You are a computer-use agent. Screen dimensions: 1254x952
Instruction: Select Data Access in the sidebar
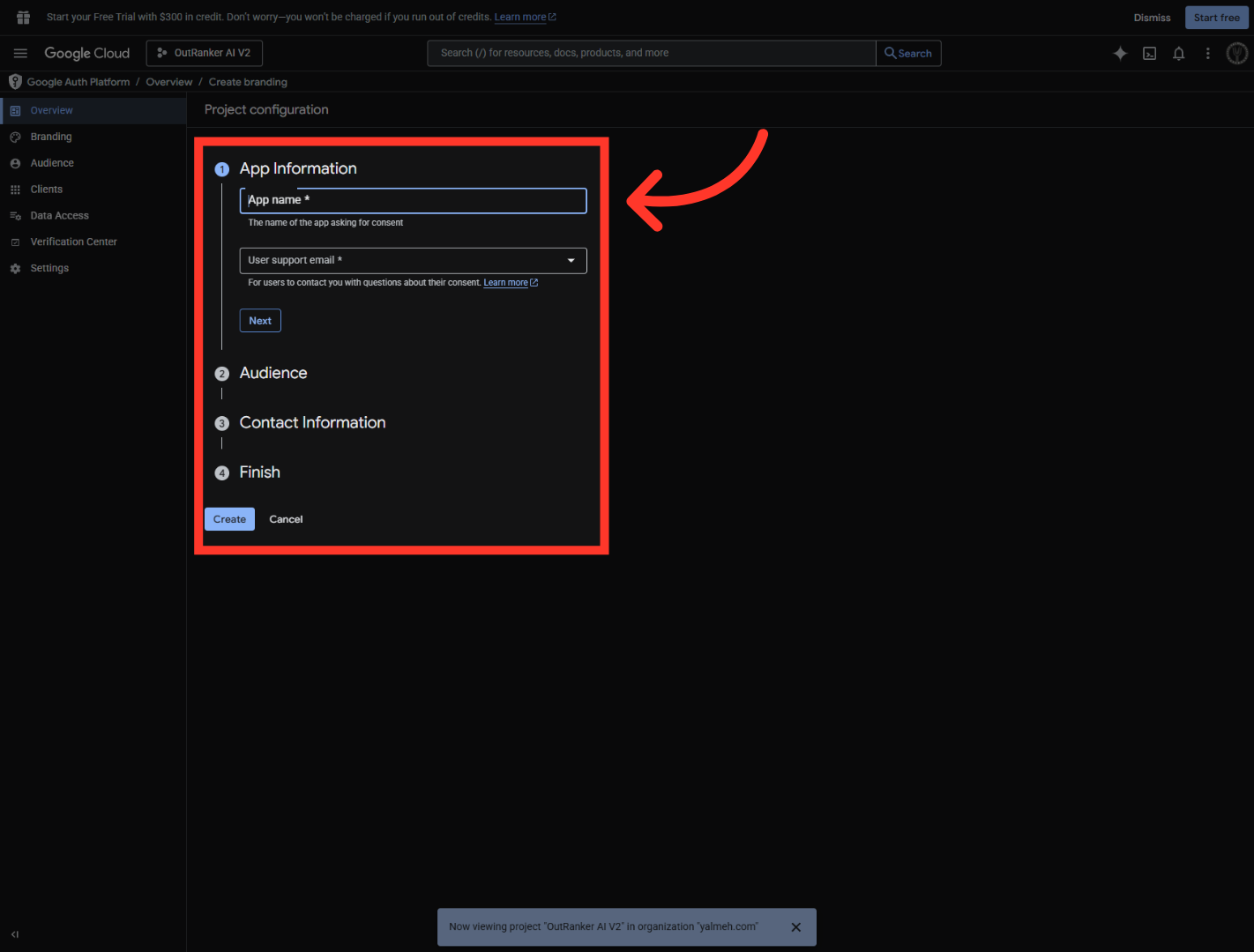(x=59, y=216)
